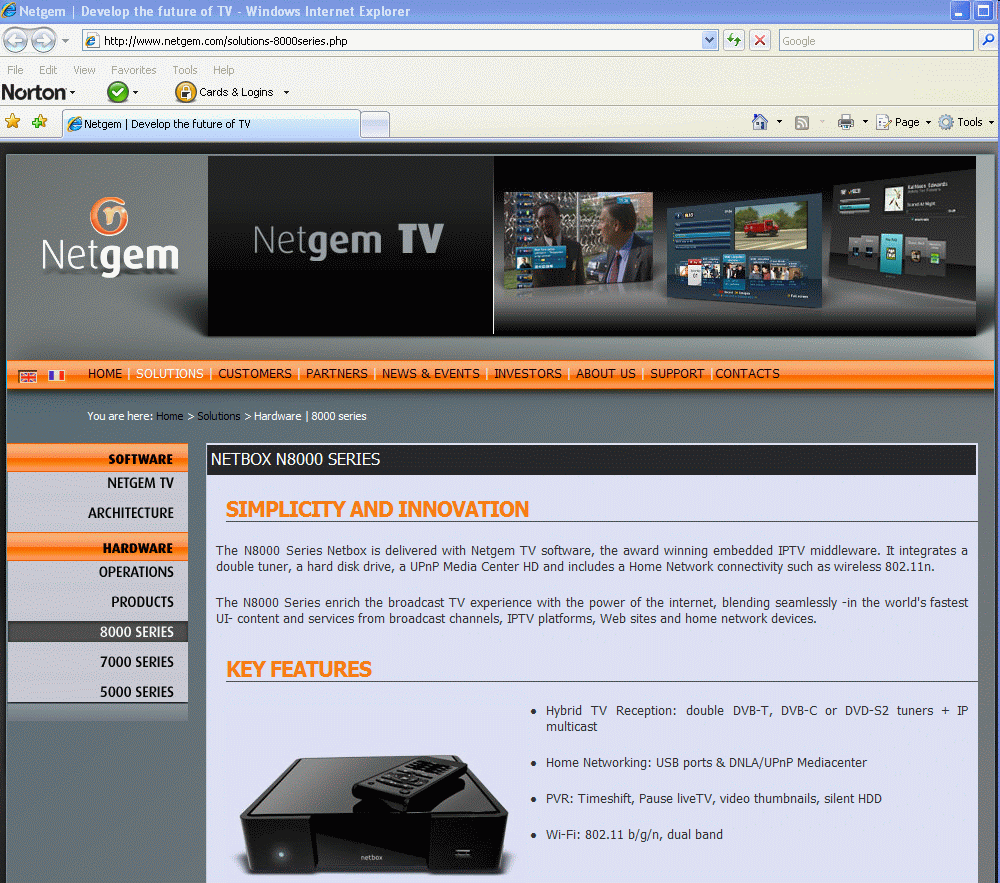
Task: Click the Netbox product image
Action: [x=374, y=815]
